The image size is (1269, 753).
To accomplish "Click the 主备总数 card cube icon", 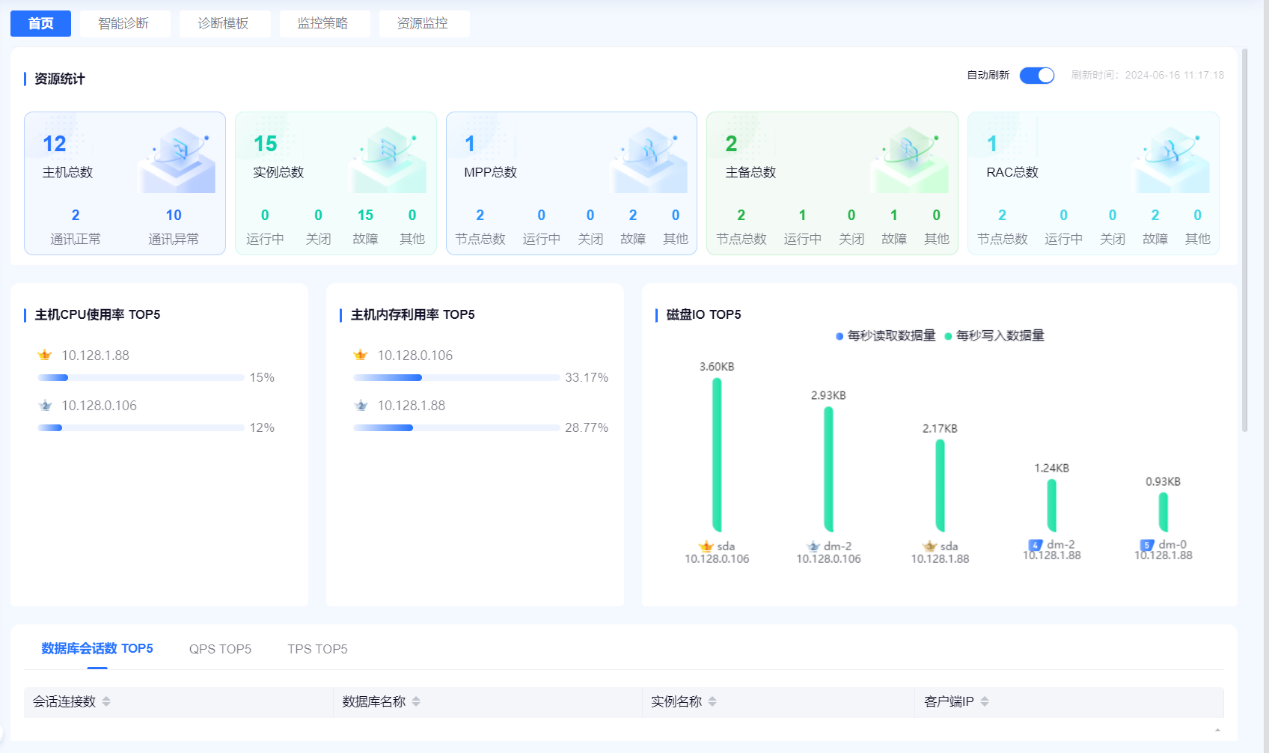I will 909,158.
